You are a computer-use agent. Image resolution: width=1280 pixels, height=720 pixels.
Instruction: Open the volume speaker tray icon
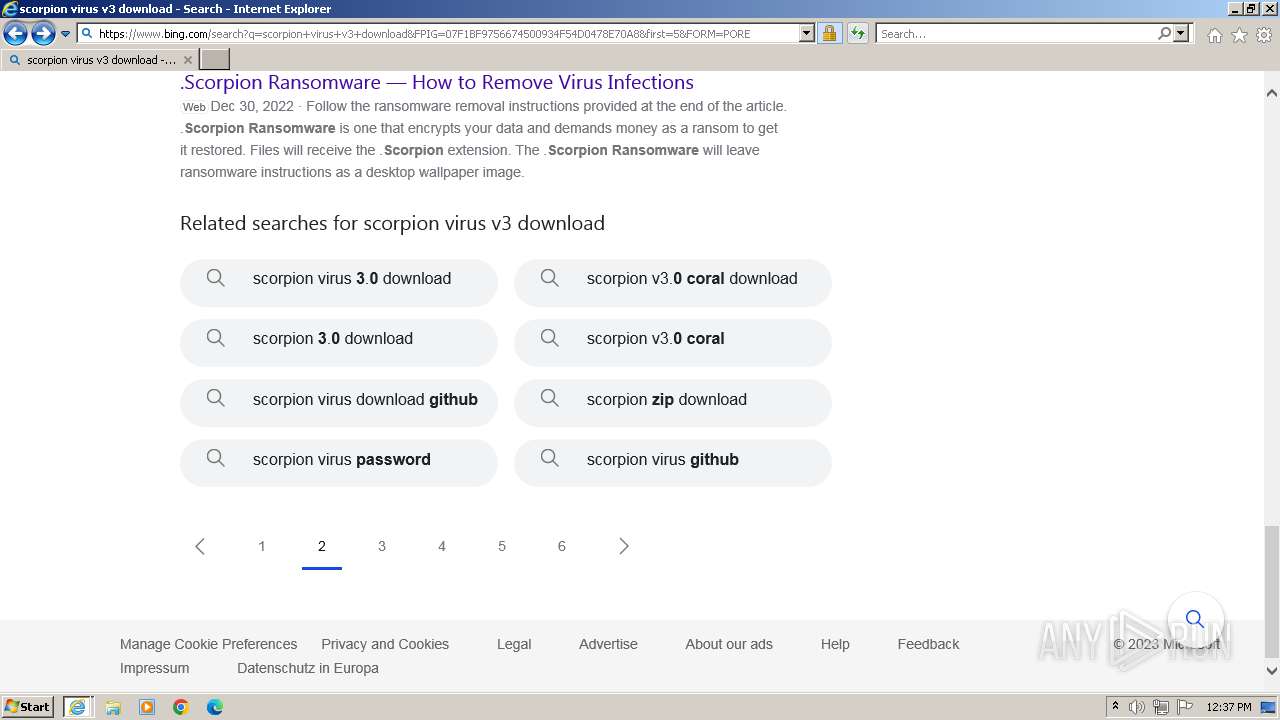coord(1137,707)
